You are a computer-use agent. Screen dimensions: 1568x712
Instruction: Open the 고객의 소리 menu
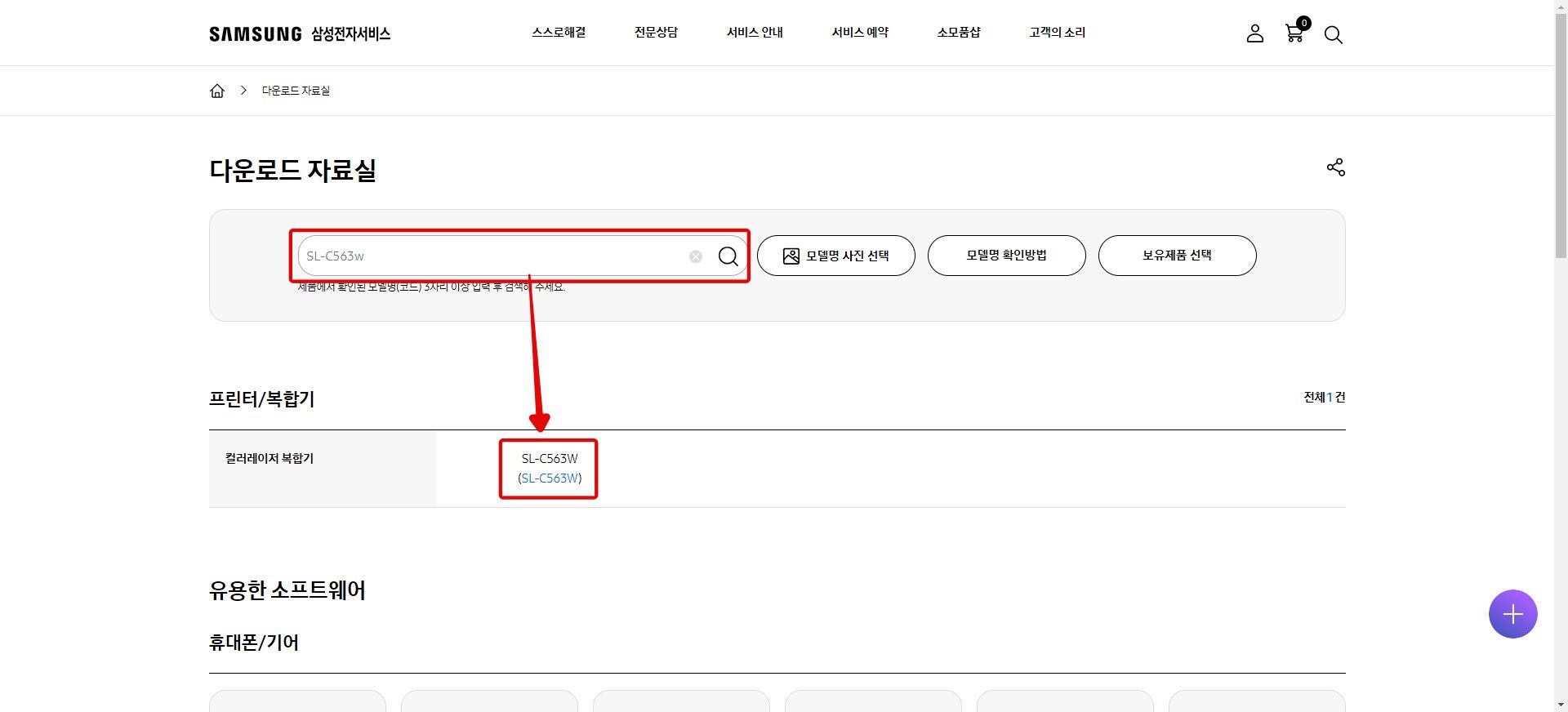pyautogui.click(x=1058, y=33)
